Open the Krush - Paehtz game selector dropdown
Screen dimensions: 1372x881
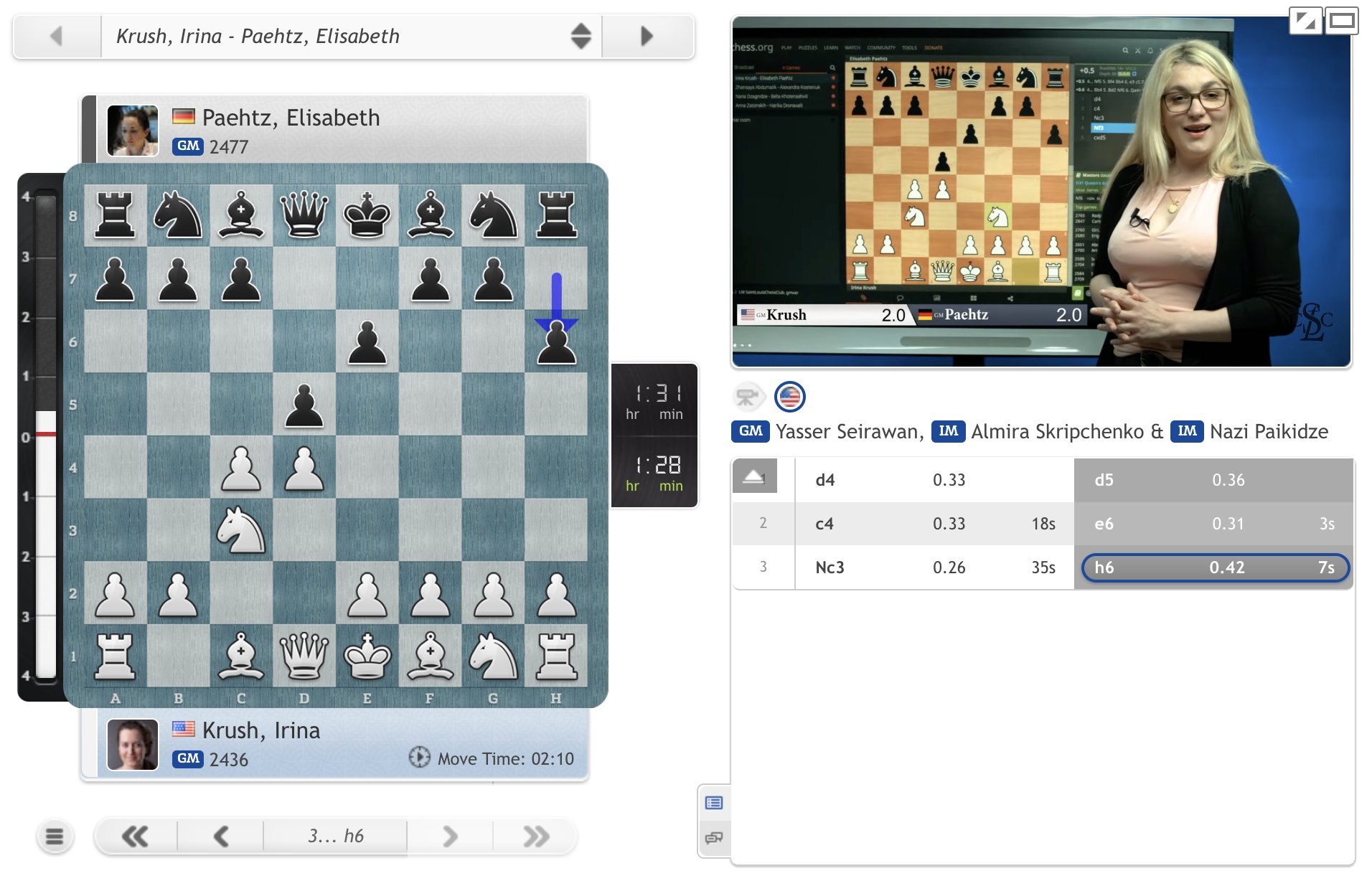[x=580, y=36]
